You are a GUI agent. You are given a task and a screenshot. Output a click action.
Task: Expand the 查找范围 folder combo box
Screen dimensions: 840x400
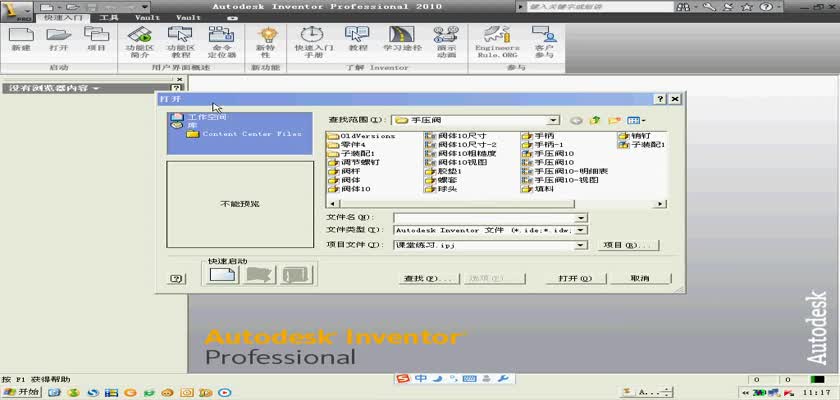(554, 120)
